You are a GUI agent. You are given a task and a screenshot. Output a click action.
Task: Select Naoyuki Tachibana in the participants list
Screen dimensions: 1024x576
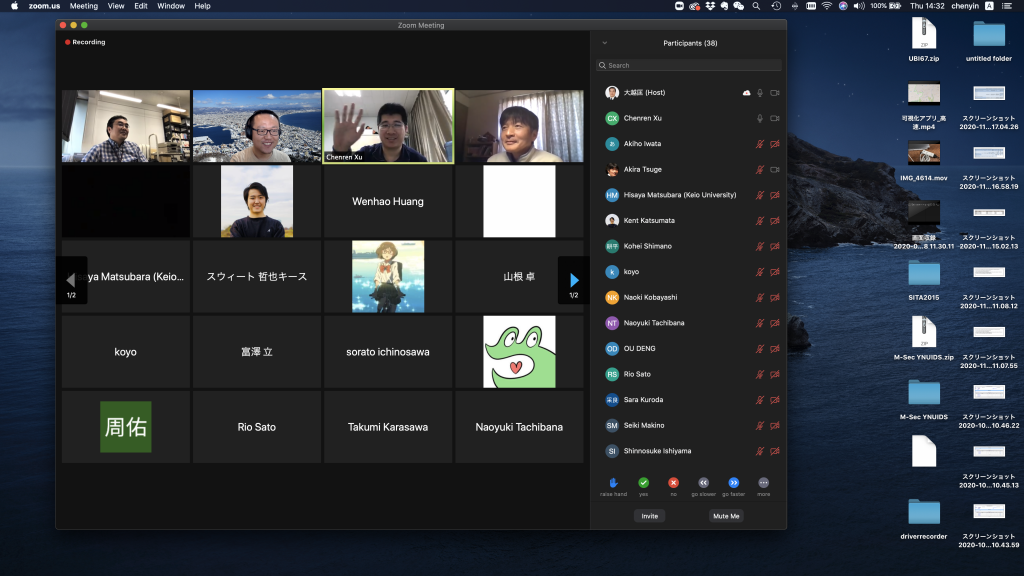[689, 323]
